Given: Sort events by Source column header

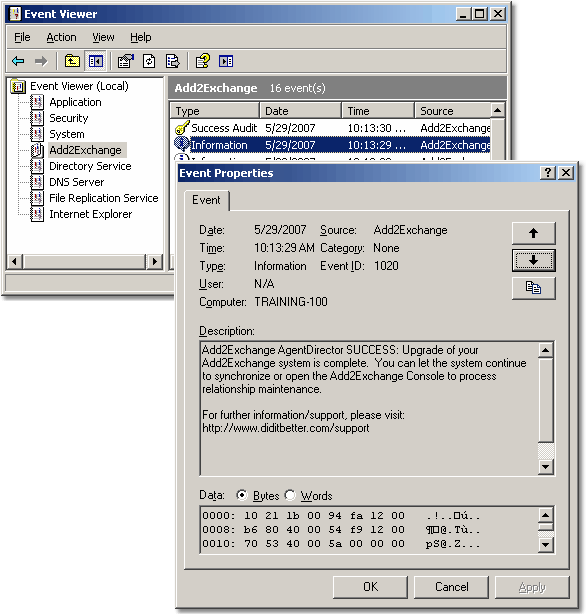Looking at the screenshot, I should click(x=452, y=111).
